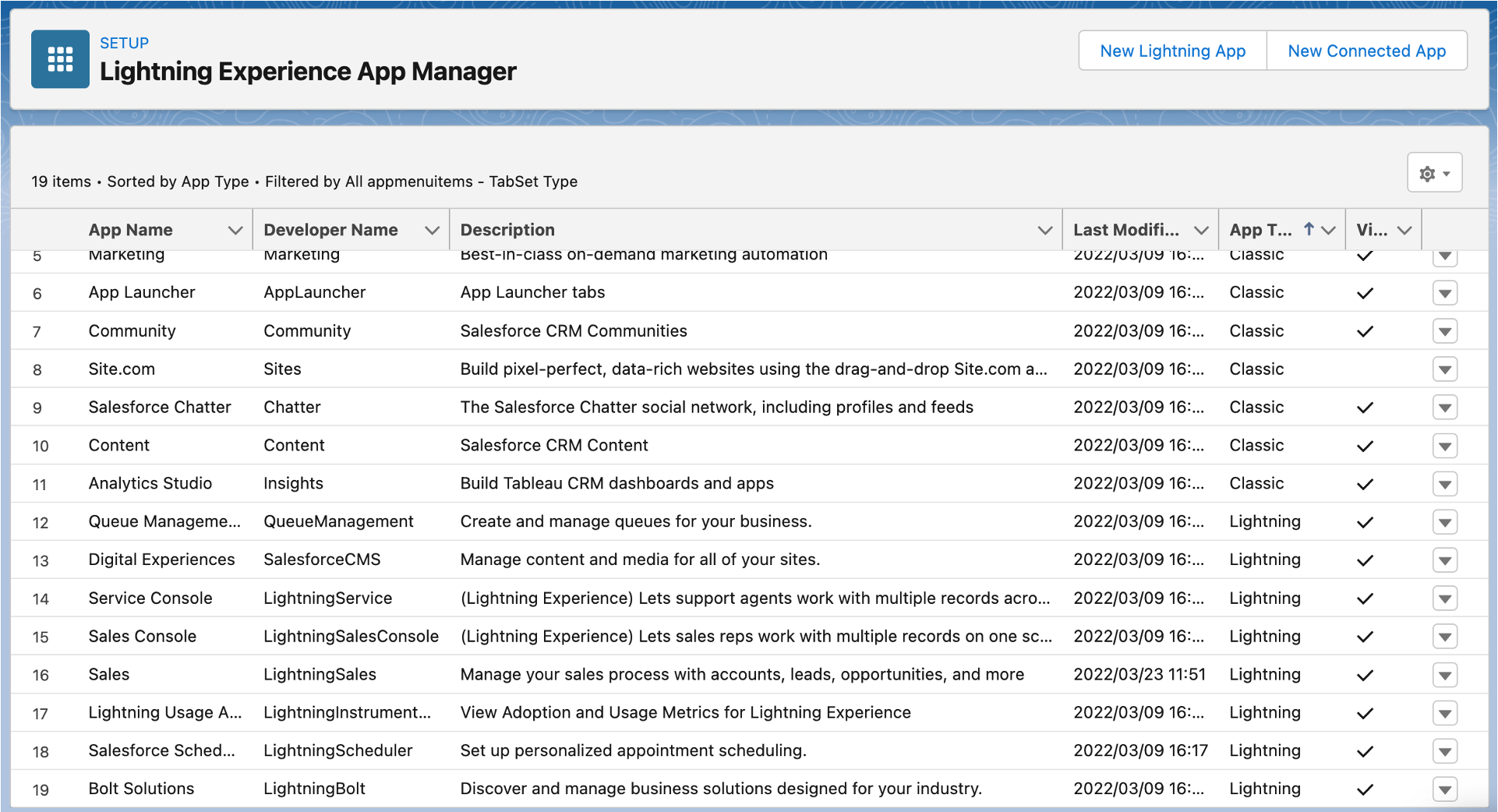
Task: Click '19 items' list summary text
Action: point(61,182)
